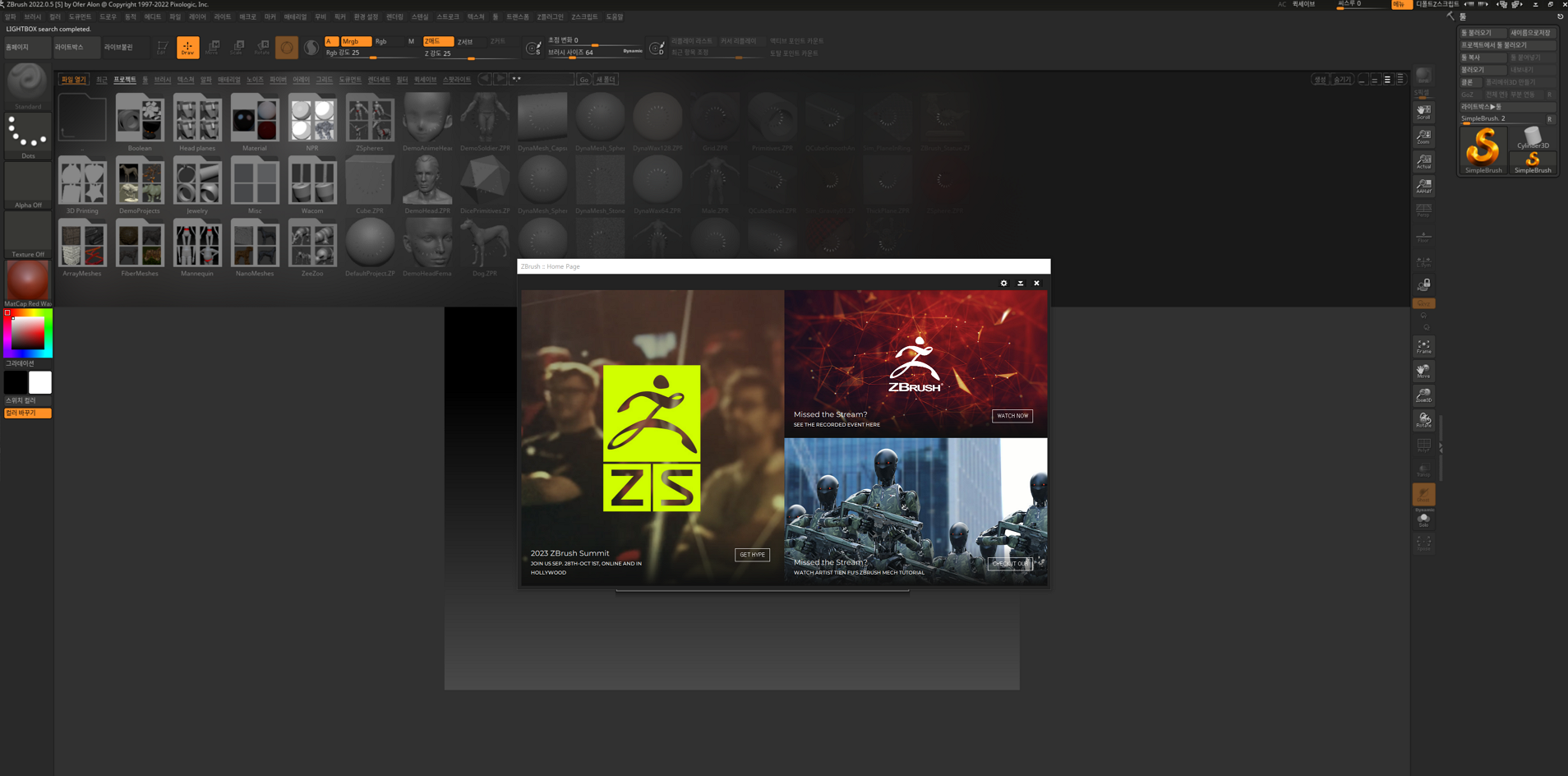Click the BPR render icon
This screenshot has height=776, width=1568.
[x=1423, y=76]
